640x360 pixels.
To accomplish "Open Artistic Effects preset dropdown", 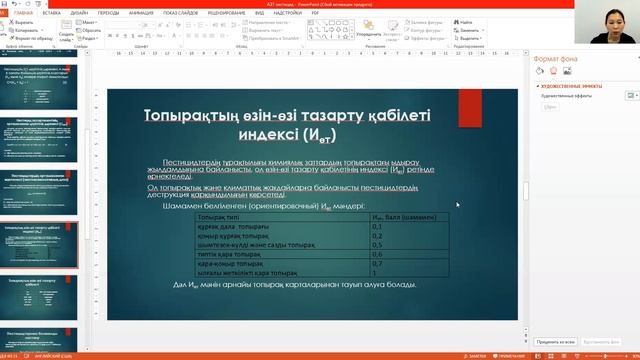I will coord(632,96).
